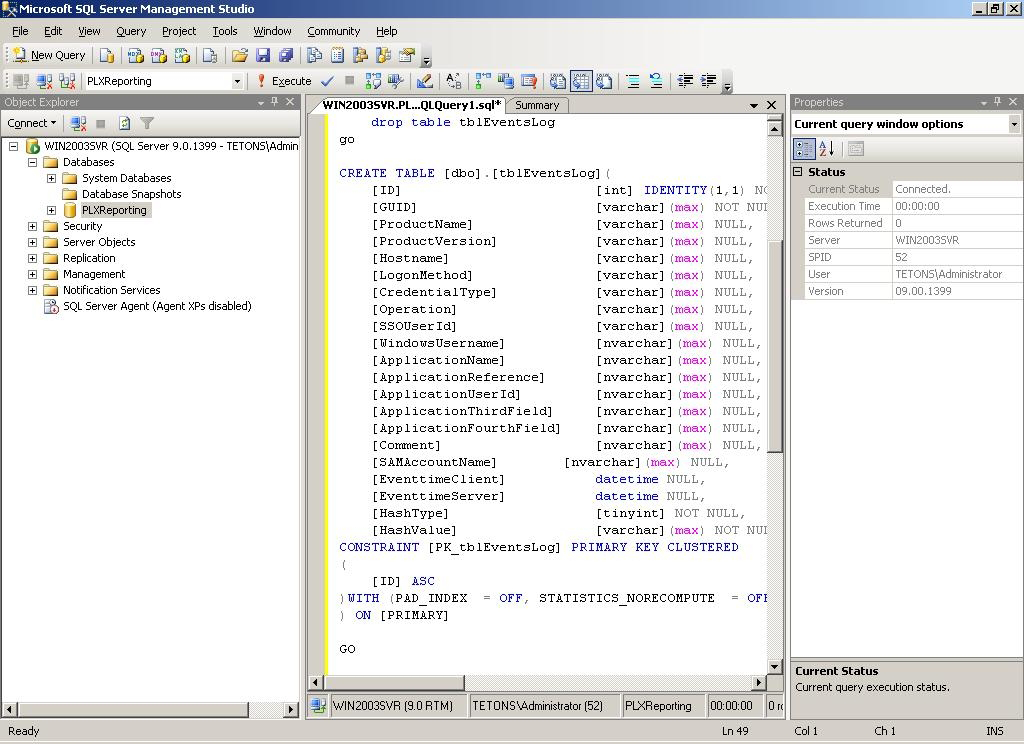Toggle Results to Grid mode

(x=581, y=81)
